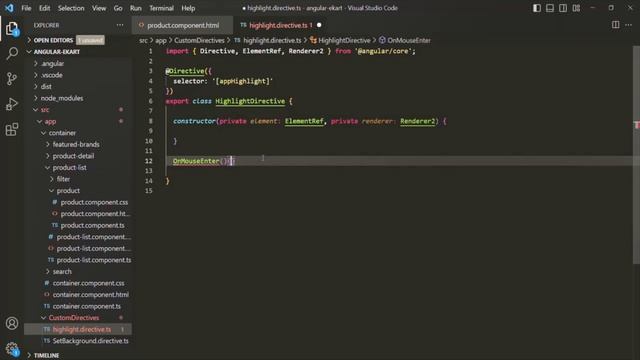This screenshot has width=640, height=360.
Task: Click the Split Editor Right icon
Action: point(616,25)
